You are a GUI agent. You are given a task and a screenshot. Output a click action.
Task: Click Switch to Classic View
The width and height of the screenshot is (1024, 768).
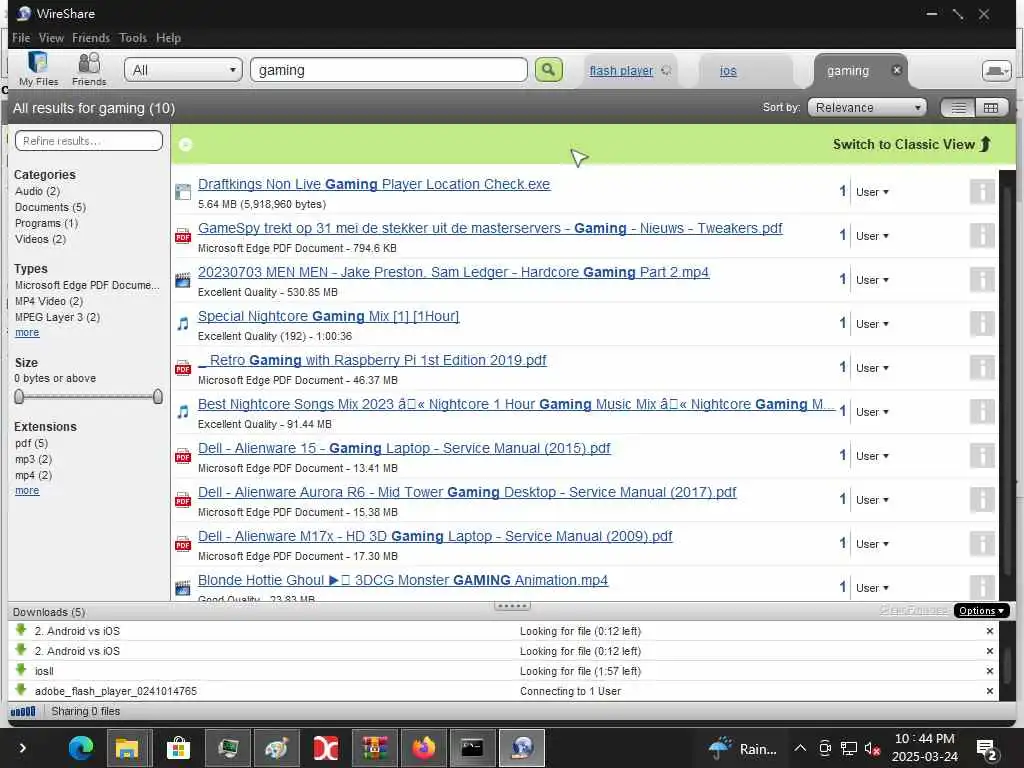(912, 144)
